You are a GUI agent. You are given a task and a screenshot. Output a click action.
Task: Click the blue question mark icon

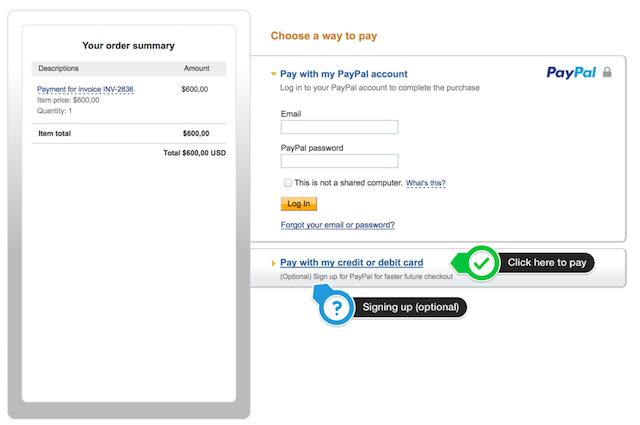336,308
